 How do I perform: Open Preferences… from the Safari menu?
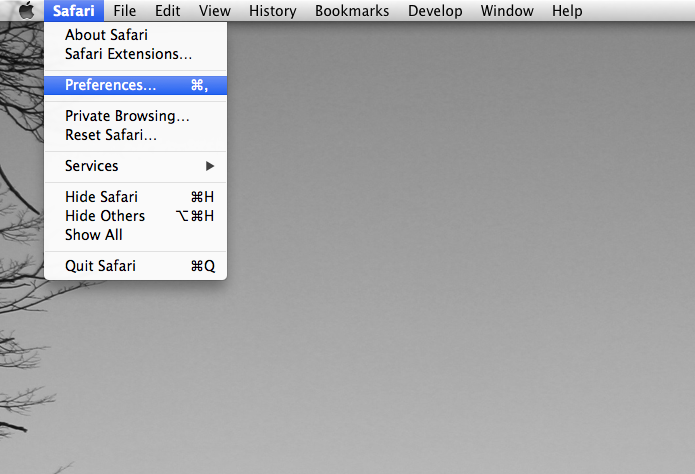(x=136, y=85)
